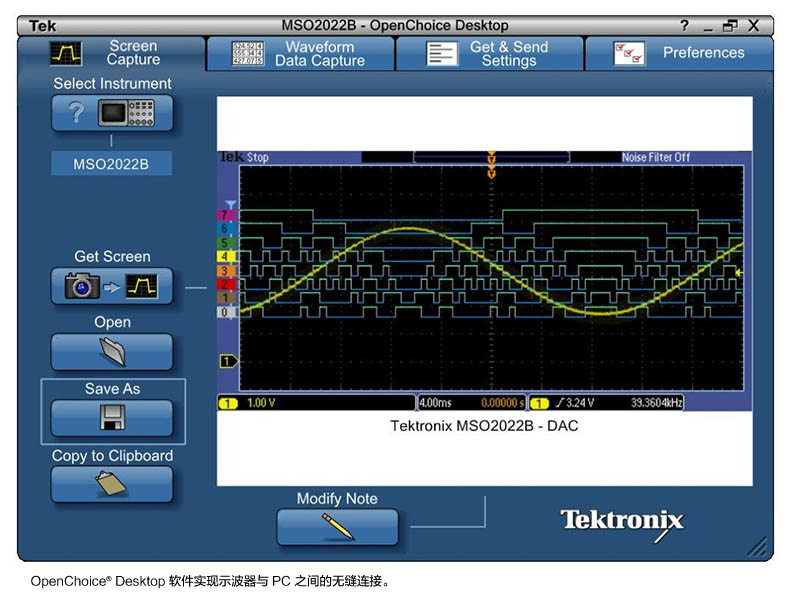790x606 pixels.
Task: Click the captured oscilloscope screen image
Action: pos(484,280)
